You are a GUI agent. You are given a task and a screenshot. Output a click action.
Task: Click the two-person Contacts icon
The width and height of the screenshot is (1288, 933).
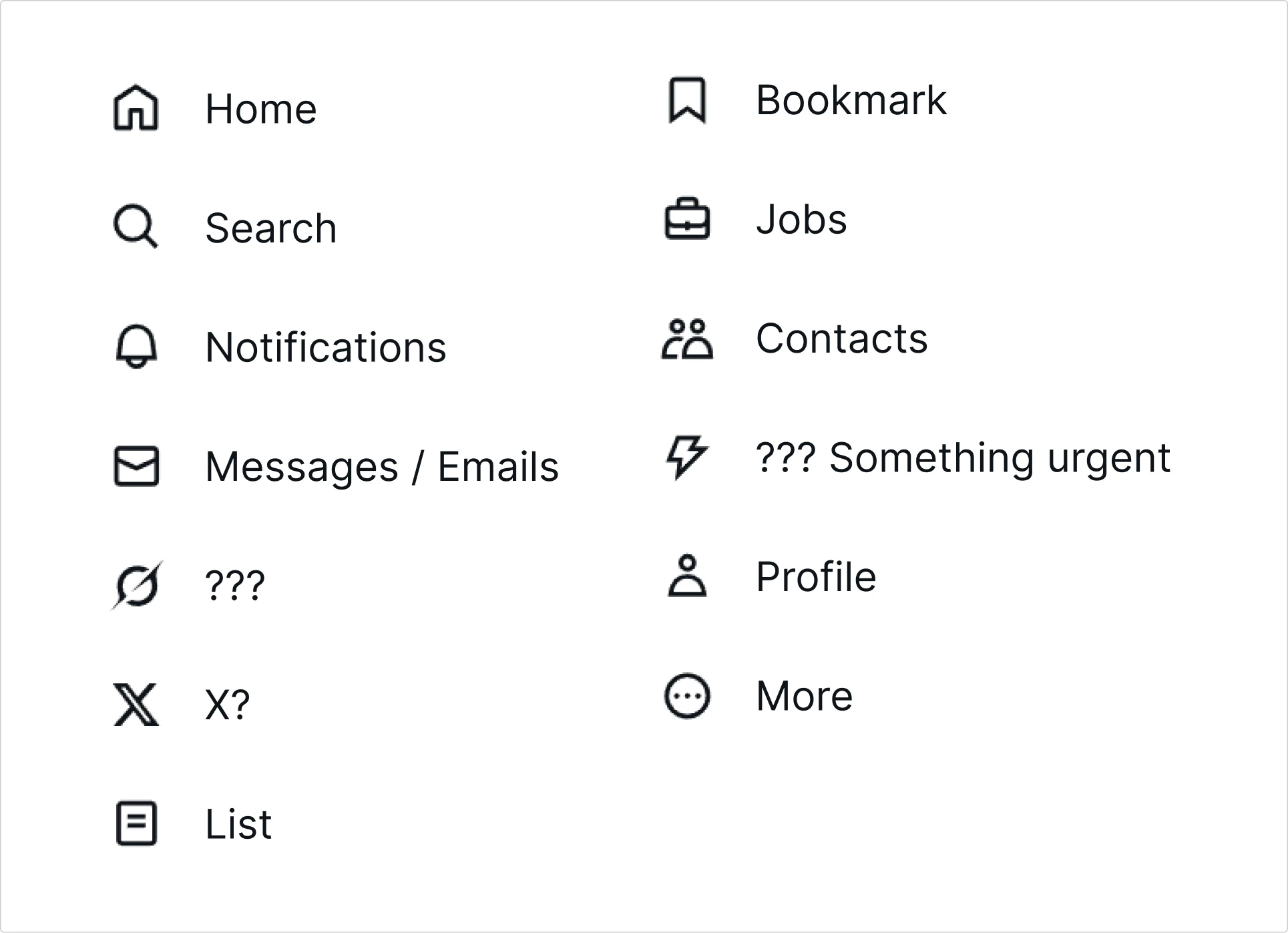(x=687, y=339)
